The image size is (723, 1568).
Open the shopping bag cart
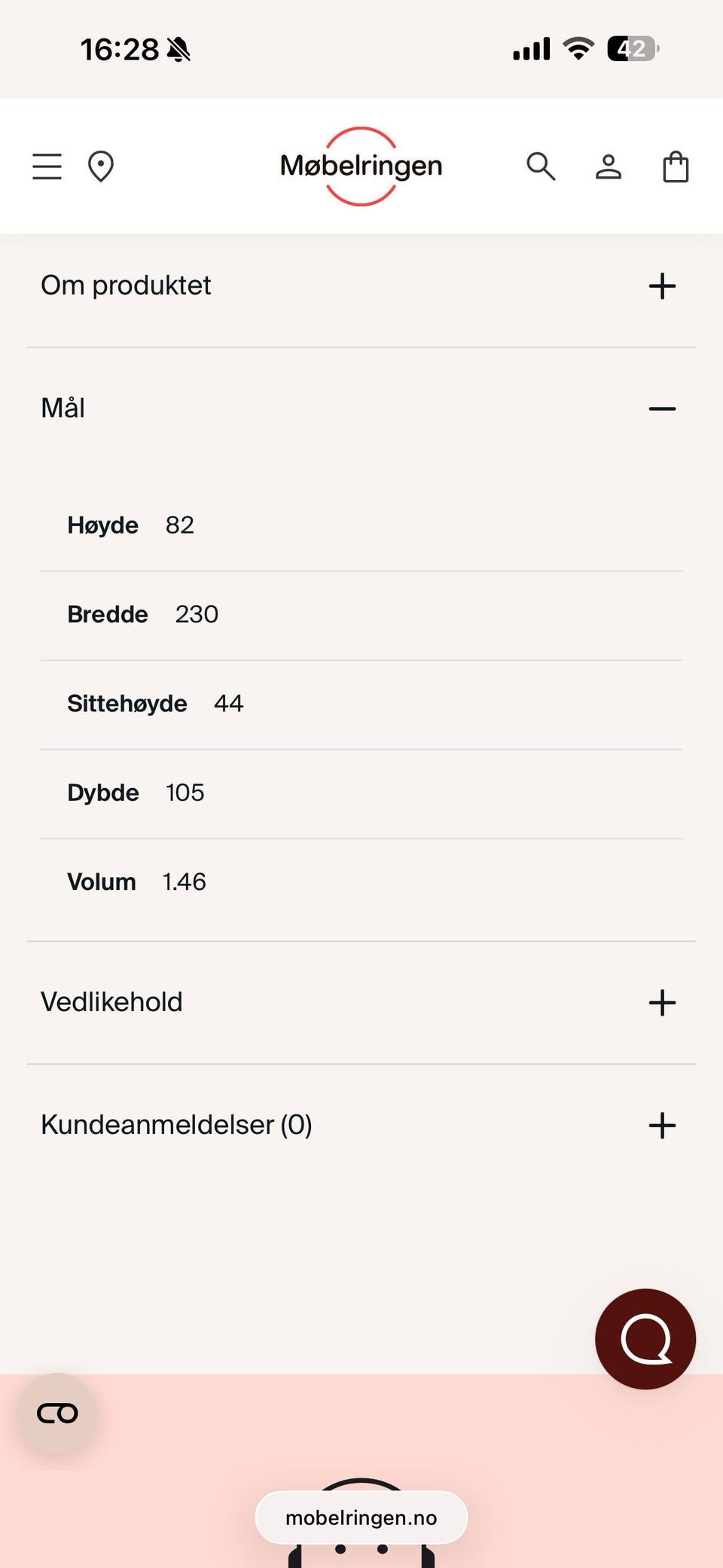point(676,167)
